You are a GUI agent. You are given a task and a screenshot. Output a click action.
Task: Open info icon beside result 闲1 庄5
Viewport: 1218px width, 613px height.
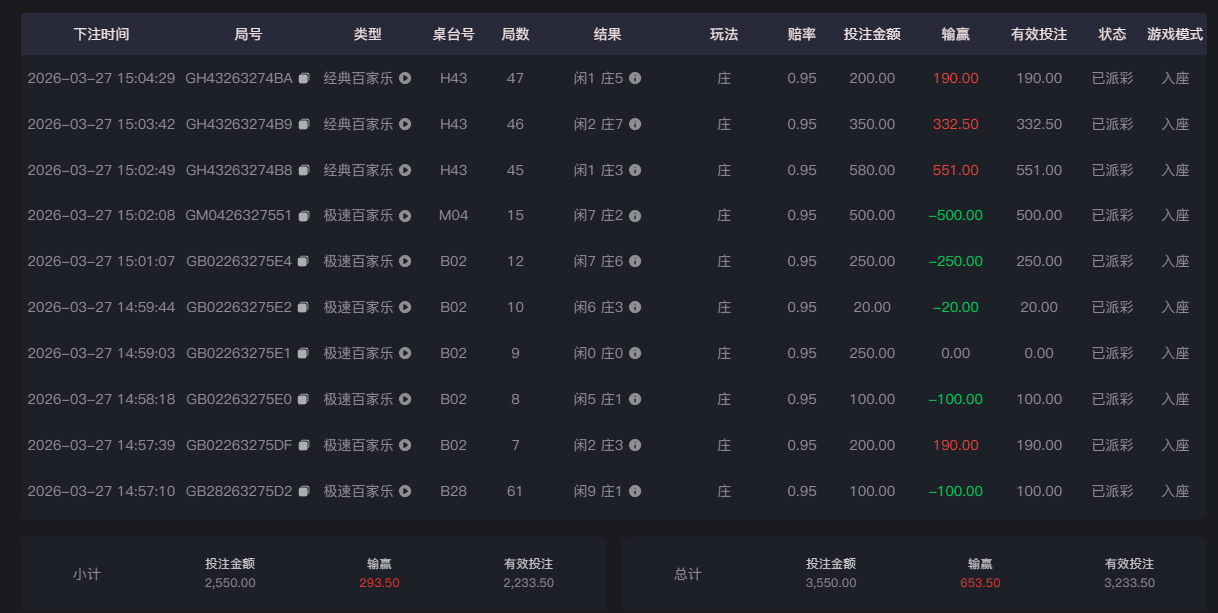click(636, 77)
